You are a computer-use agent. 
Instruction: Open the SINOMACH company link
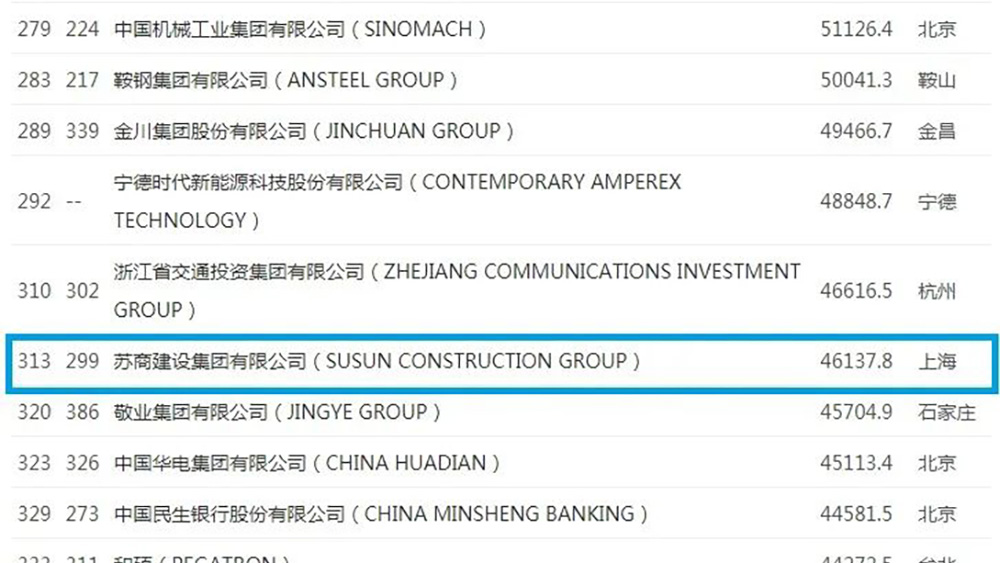(300, 29)
